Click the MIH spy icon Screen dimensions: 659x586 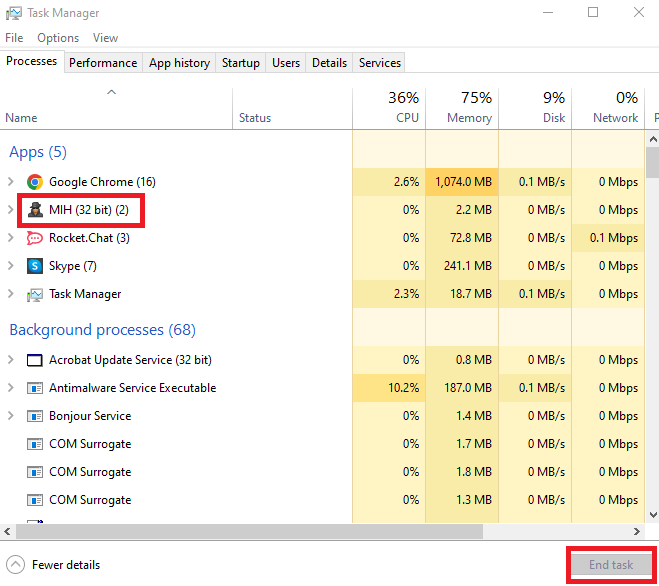35,210
